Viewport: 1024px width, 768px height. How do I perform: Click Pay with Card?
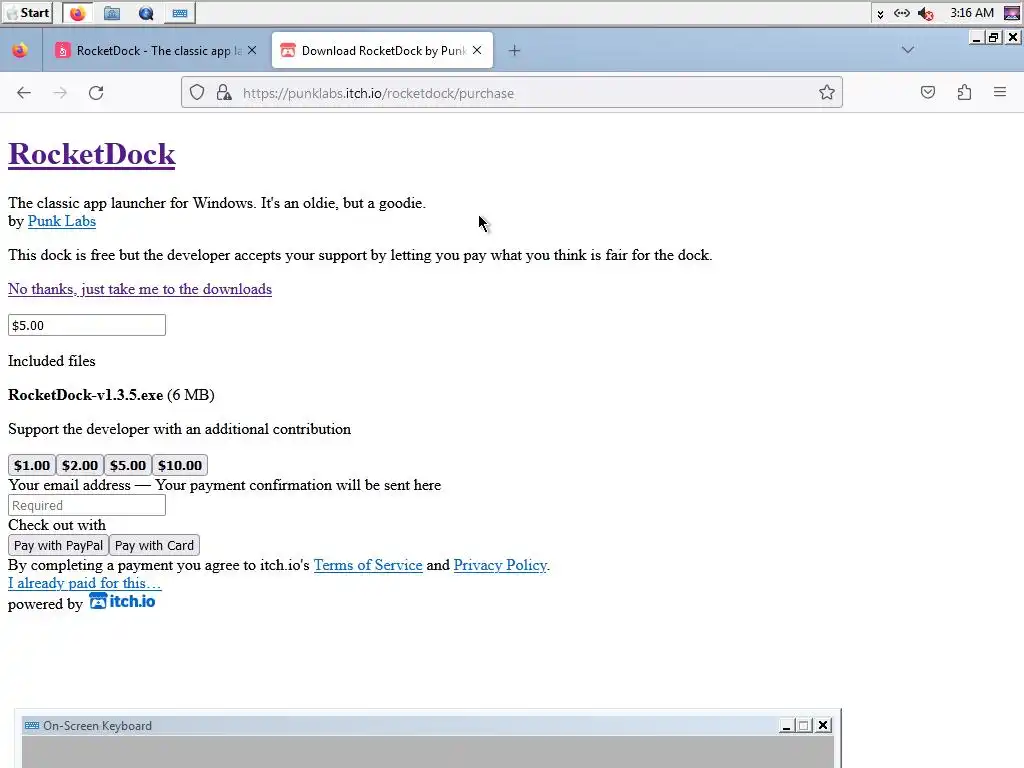[x=155, y=545]
